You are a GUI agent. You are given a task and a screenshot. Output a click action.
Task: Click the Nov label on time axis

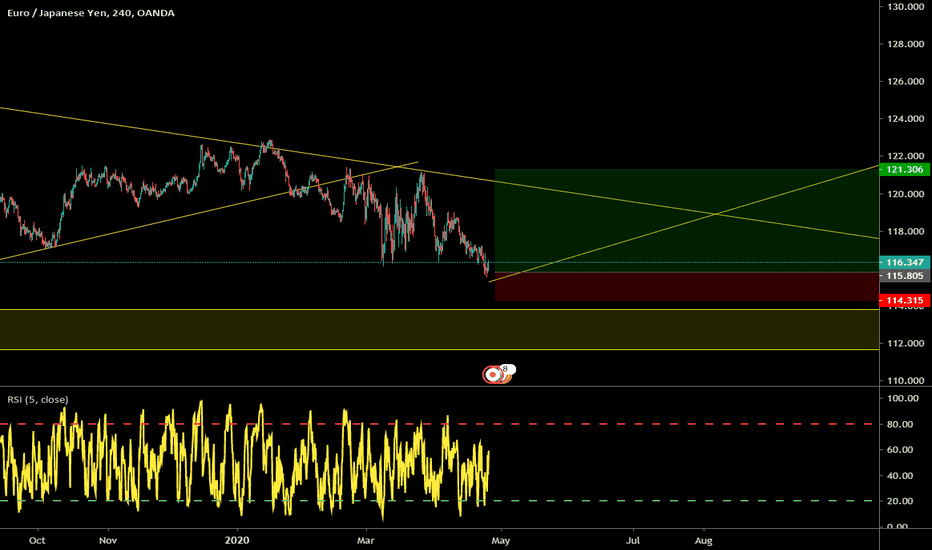[108, 540]
